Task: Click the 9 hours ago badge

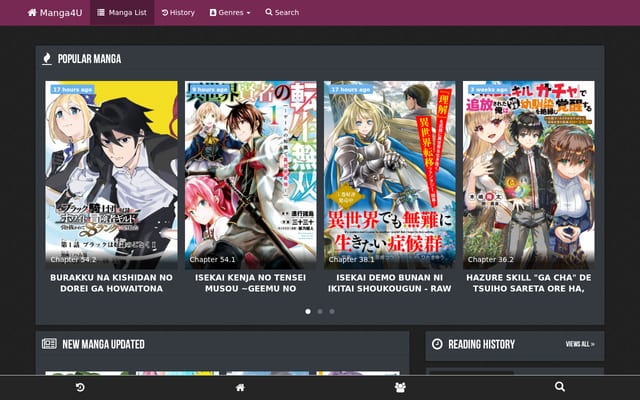Action: point(210,89)
